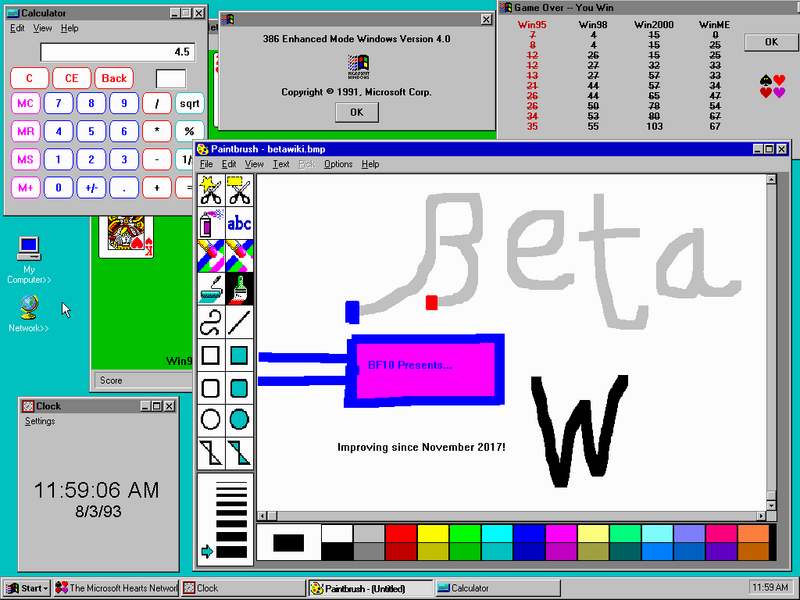Select the Paint Roller tool
The image size is (800, 600).
click(211, 289)
